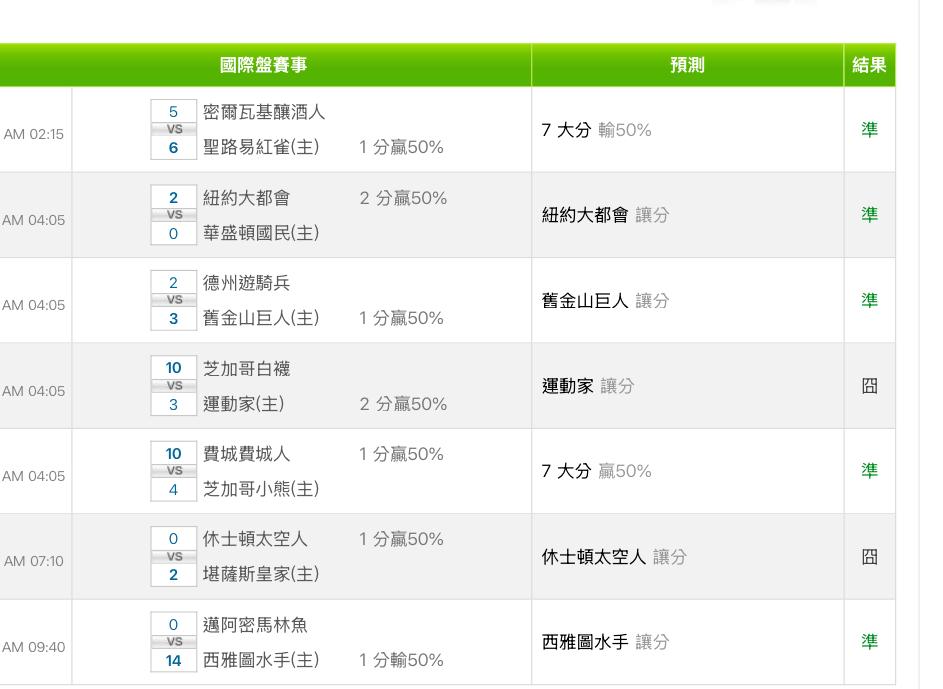Click AM 04:05 in the 費城費城人 row
The image size is (943, 689).
(34, 476)
